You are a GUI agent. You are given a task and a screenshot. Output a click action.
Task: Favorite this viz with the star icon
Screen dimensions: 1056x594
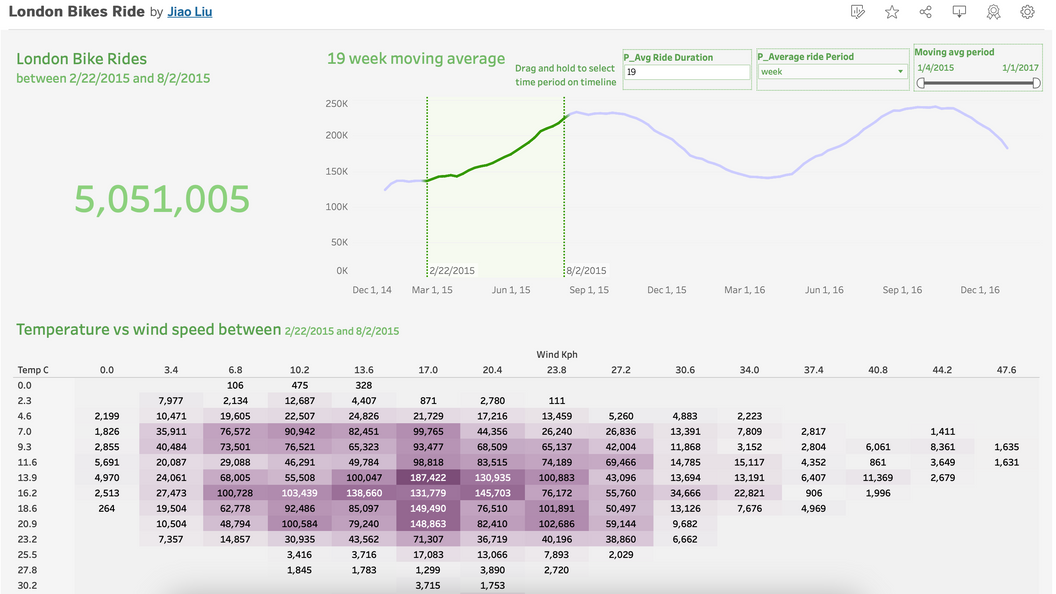[892, 11]
